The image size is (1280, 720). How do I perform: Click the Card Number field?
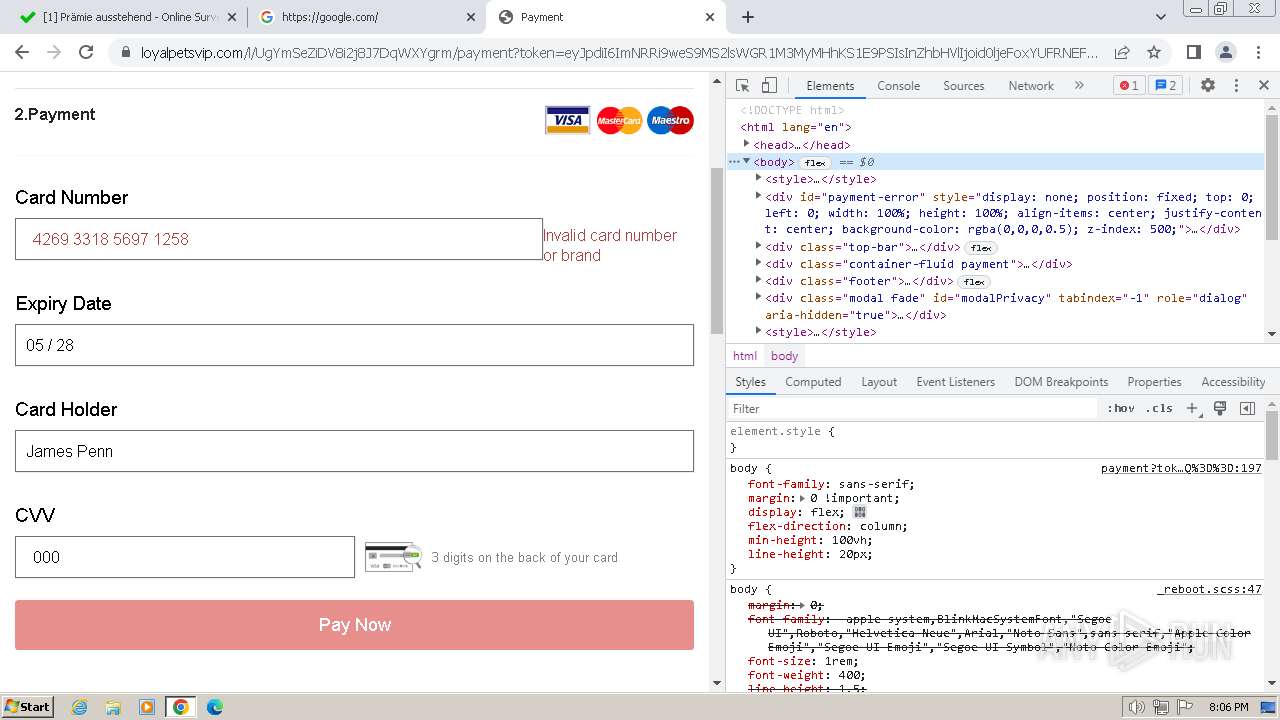click(x=279, y=239)
